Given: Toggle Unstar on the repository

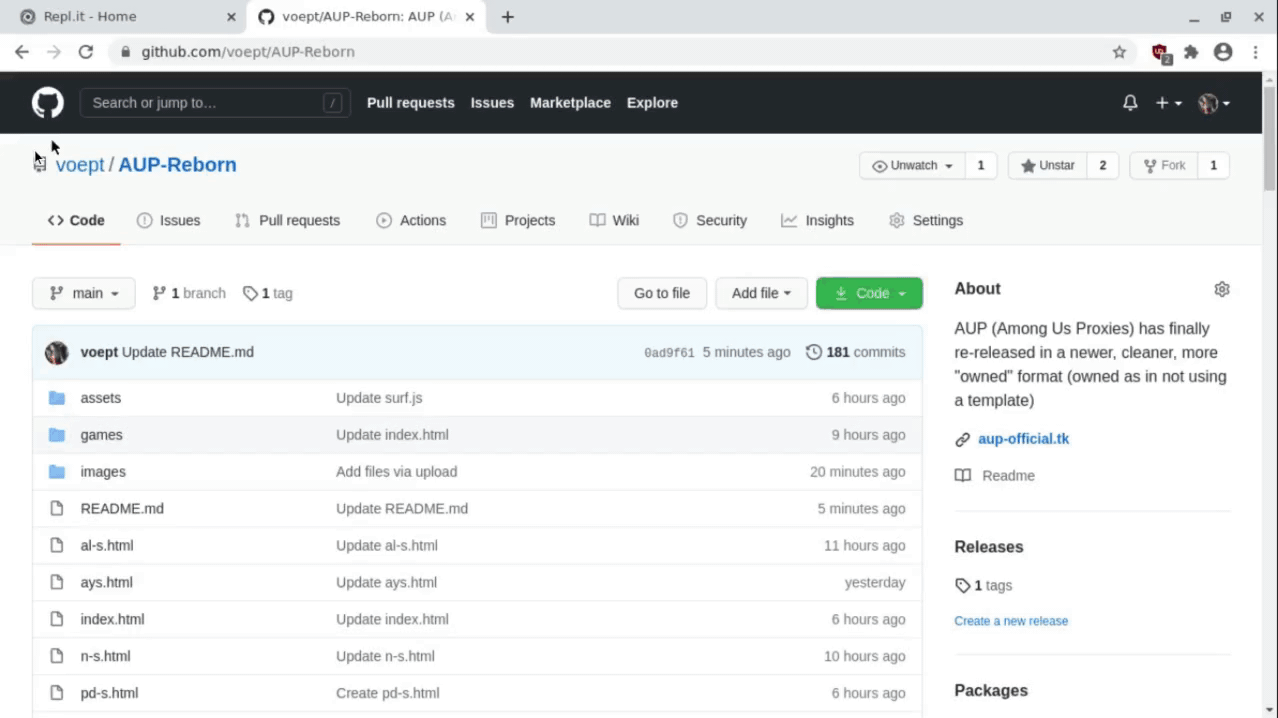Looking at the screenshot, I should click(x=1048, y=166).
